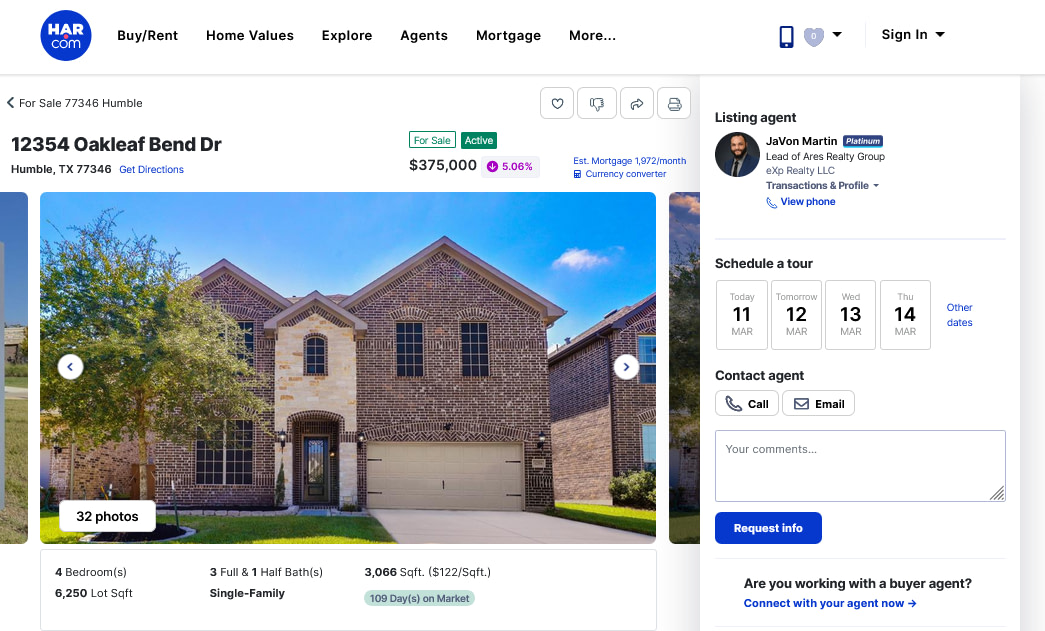This screenshot has height=631, width=1045.
Task: Choose Wed 13 MAR tour date
Action: pos(850,315)
